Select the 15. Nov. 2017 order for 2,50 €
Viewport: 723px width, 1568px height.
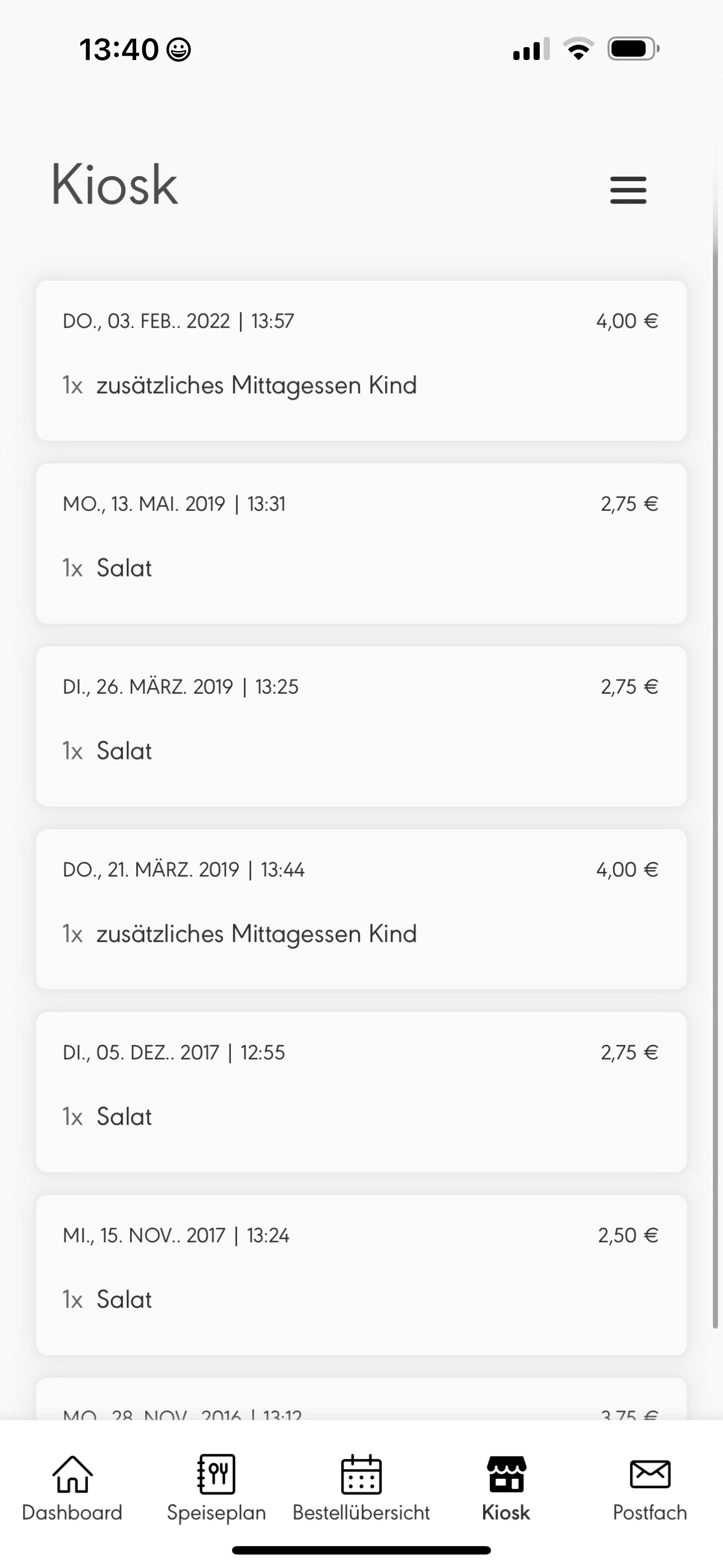361,1275
